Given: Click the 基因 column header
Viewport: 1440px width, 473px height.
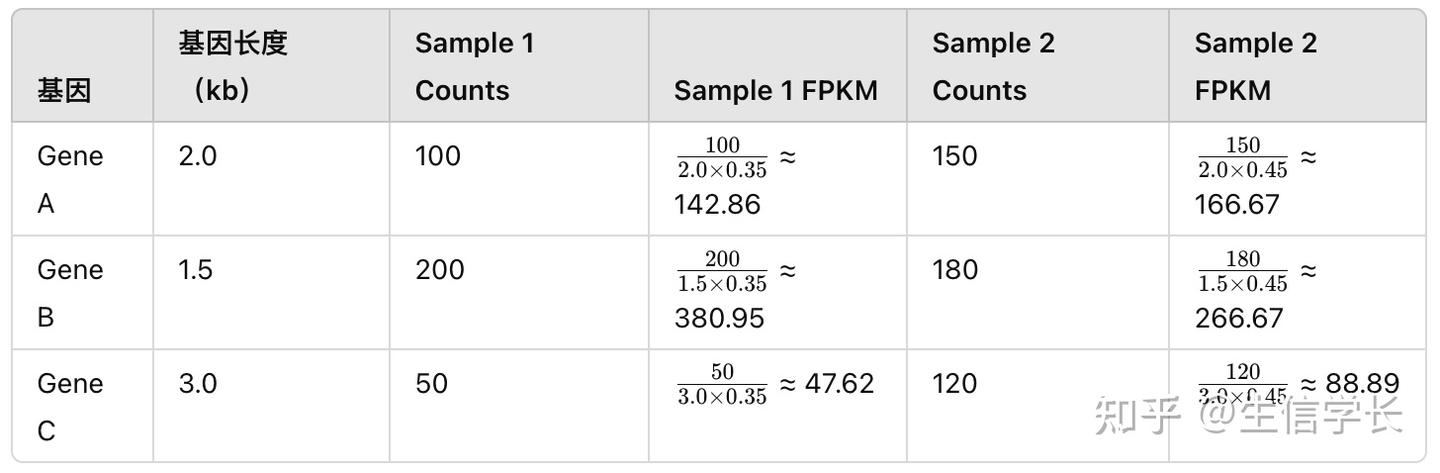Looking at the screenshot, I should pyautogui.click(x=64, y=90).
